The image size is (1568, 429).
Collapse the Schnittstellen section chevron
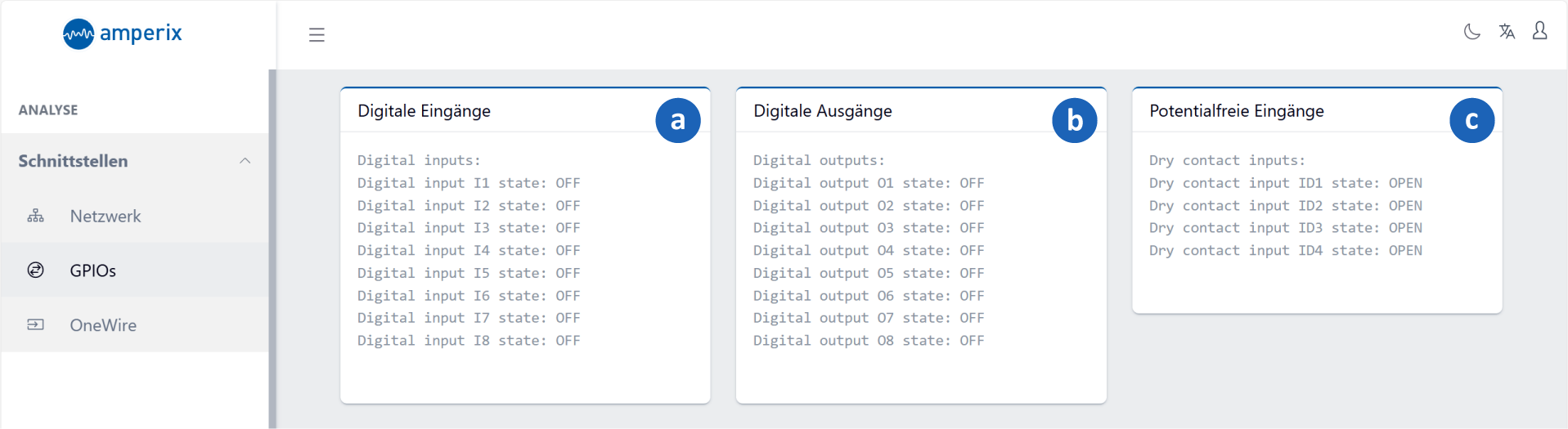tap(245, 161)
